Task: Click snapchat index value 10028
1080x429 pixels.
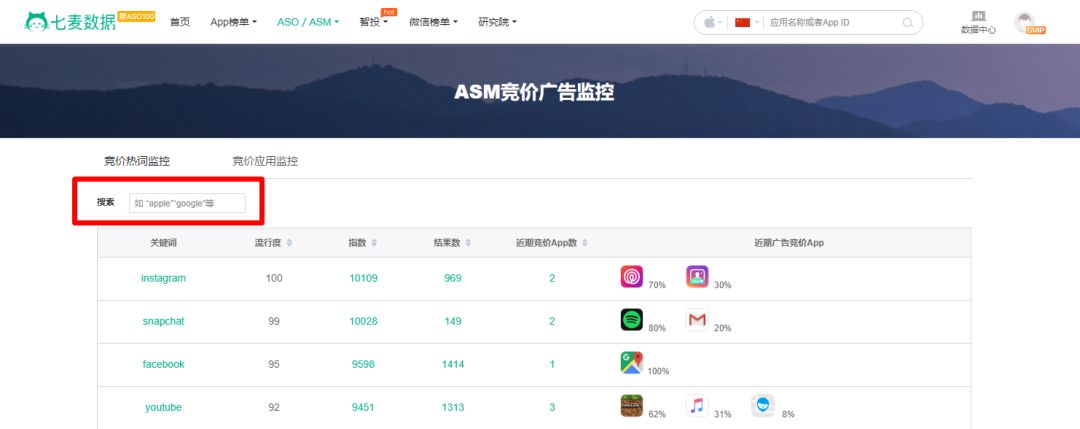Action: 363,321
